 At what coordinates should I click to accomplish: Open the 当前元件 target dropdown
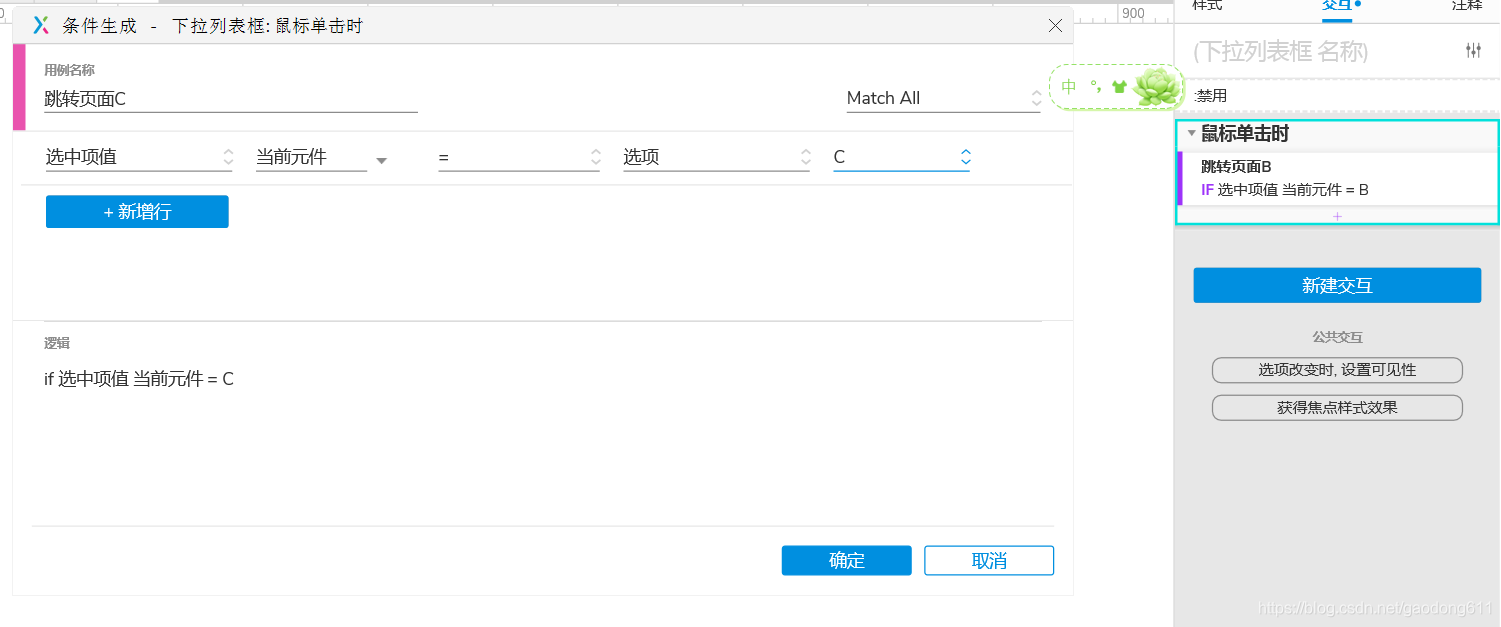[x=321, y=157]
